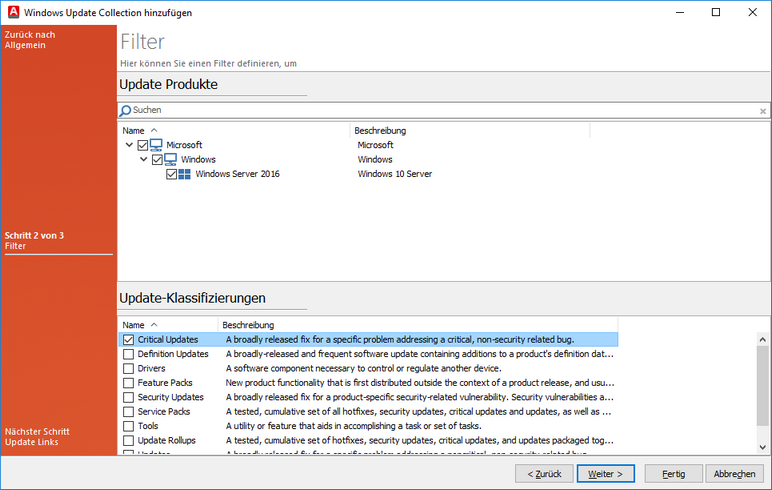Clear the search field with the x icon
The height and width of the screenshot is (490, 772).
click(763, 111)
